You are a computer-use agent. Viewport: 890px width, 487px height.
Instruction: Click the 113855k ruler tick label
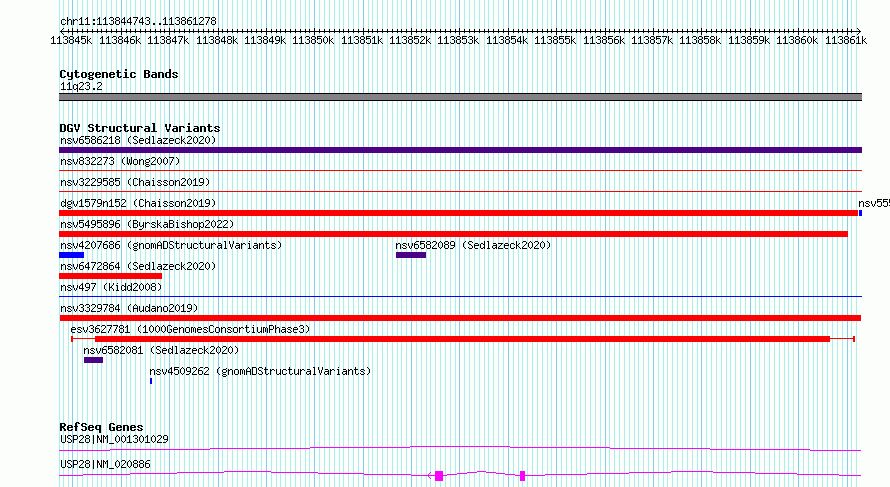point(555,40)
